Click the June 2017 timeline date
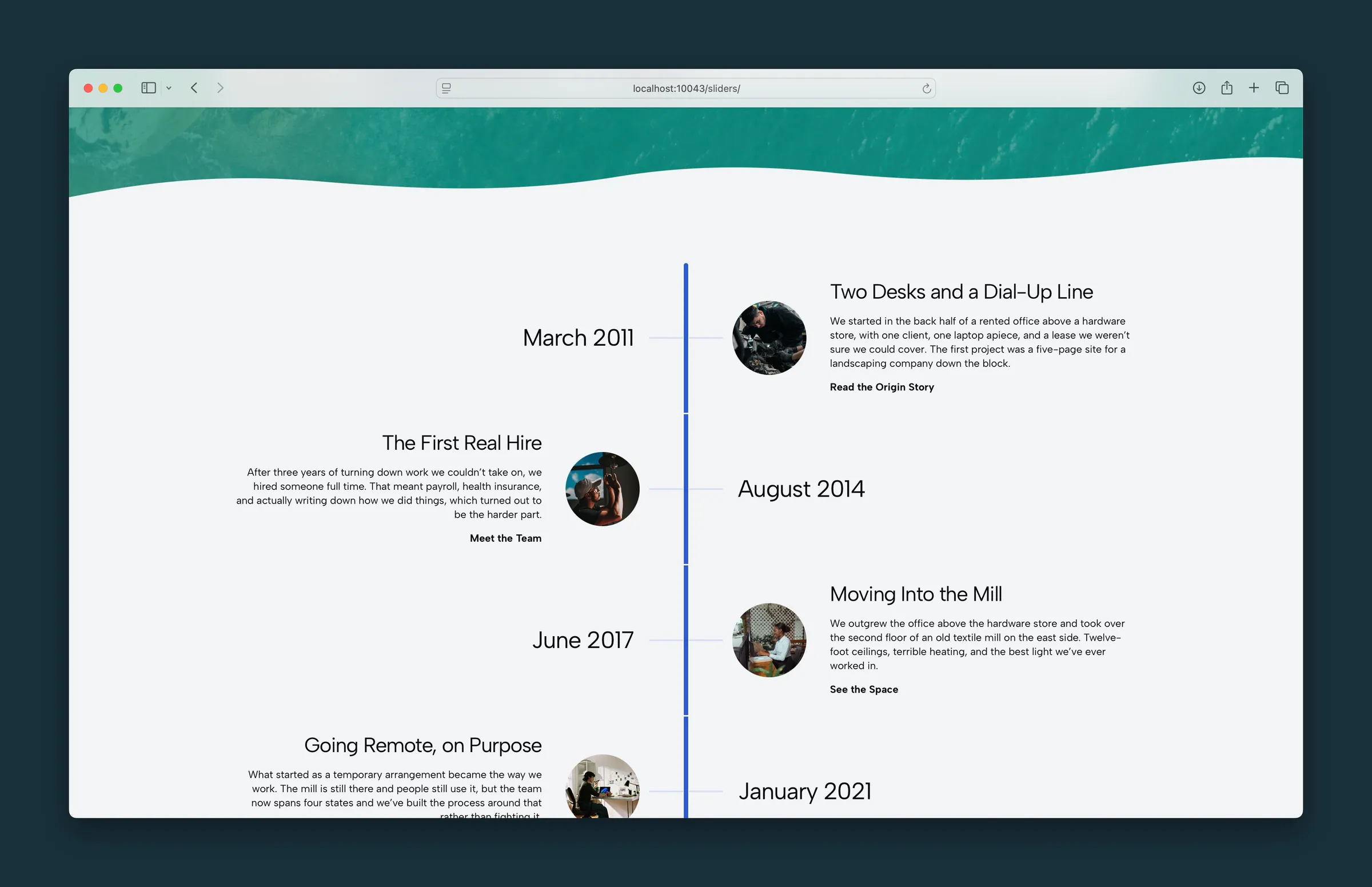Image resolution: width=1372 pixels, height=887 pixels. (x=583, y=640)
